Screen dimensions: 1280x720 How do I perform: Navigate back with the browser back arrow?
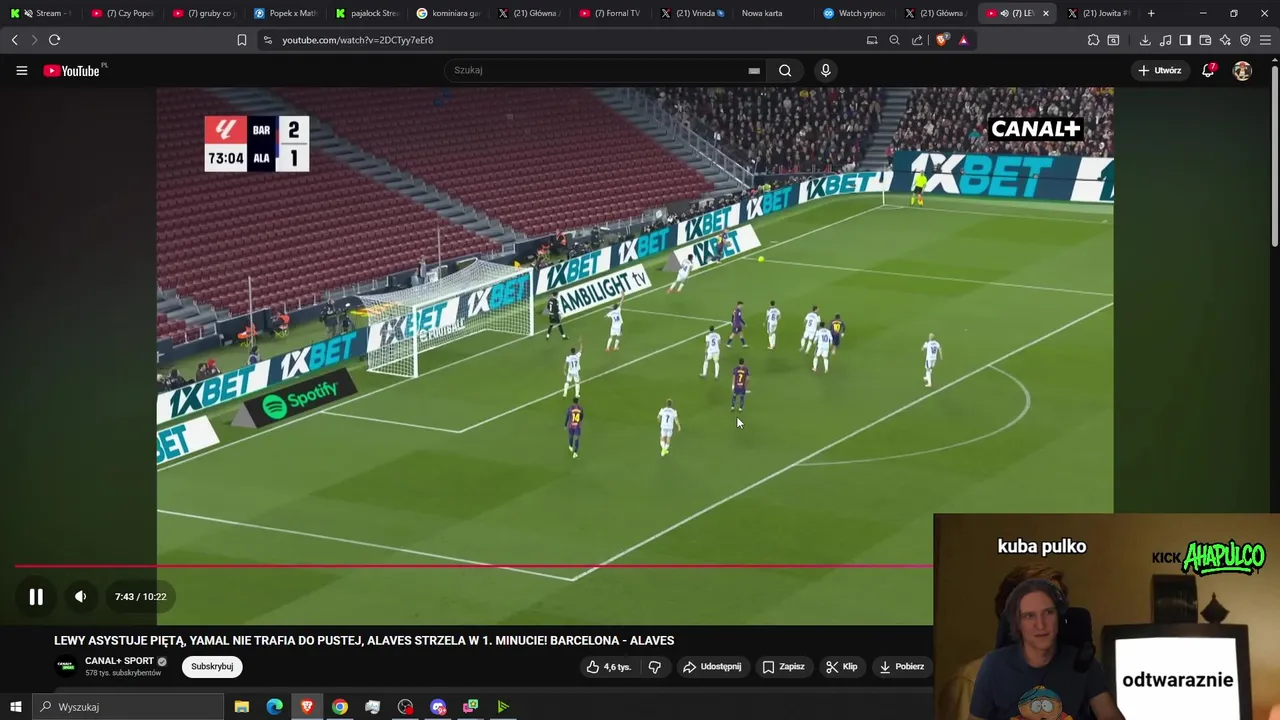coord(14,40)
